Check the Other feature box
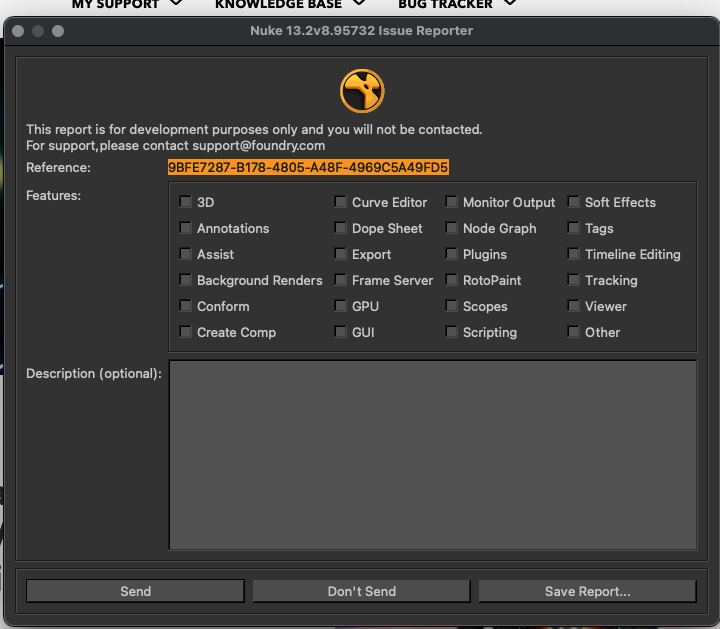 [x=574, y=332]
